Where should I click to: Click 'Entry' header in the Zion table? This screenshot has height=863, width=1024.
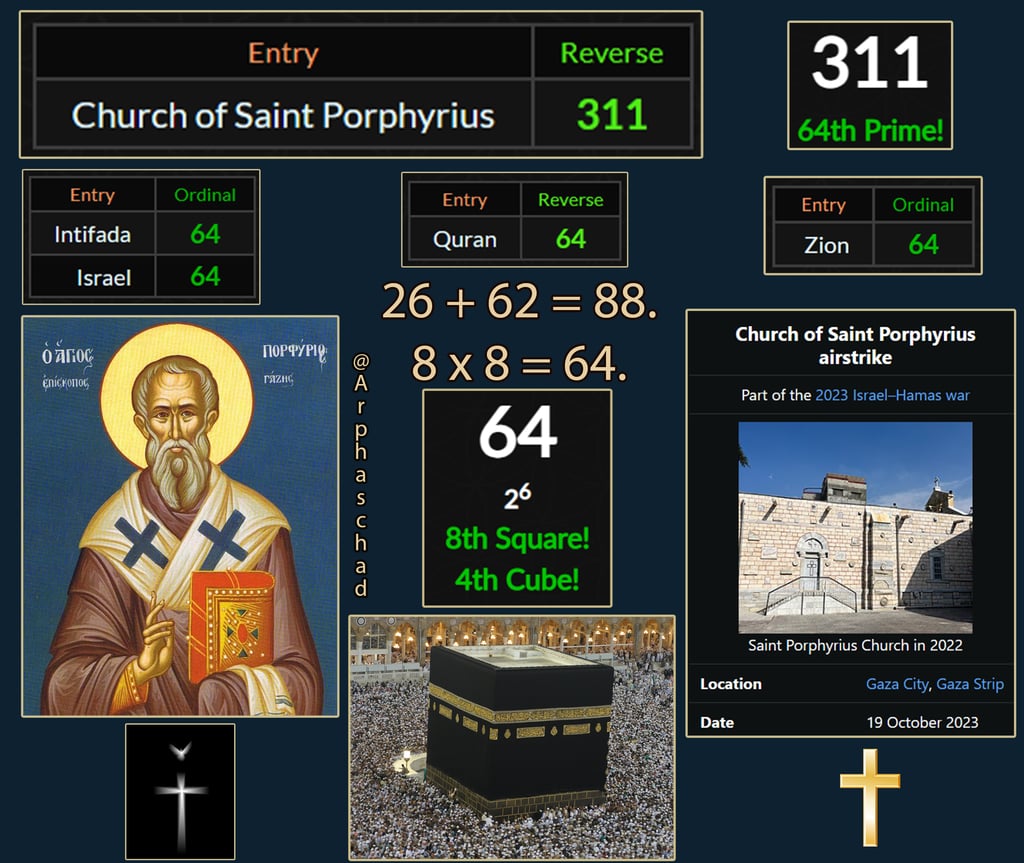[824, 204]
